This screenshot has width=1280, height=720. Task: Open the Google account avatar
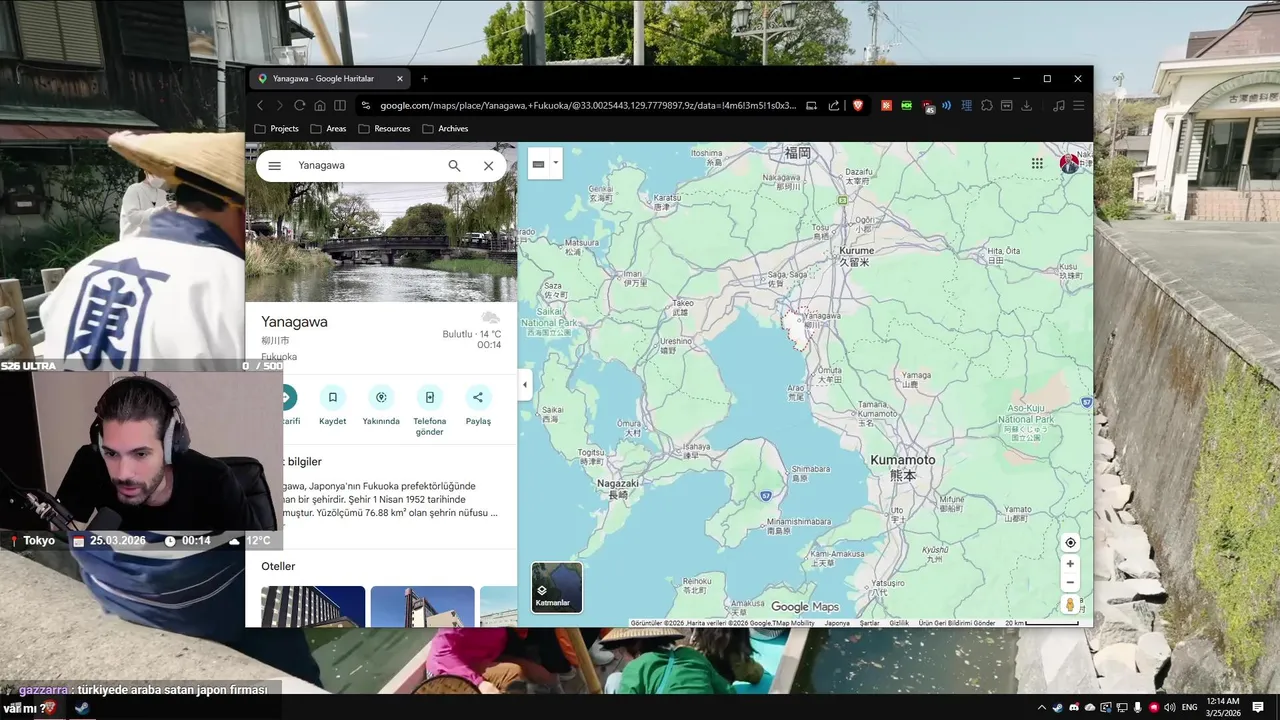[1069, 163]
